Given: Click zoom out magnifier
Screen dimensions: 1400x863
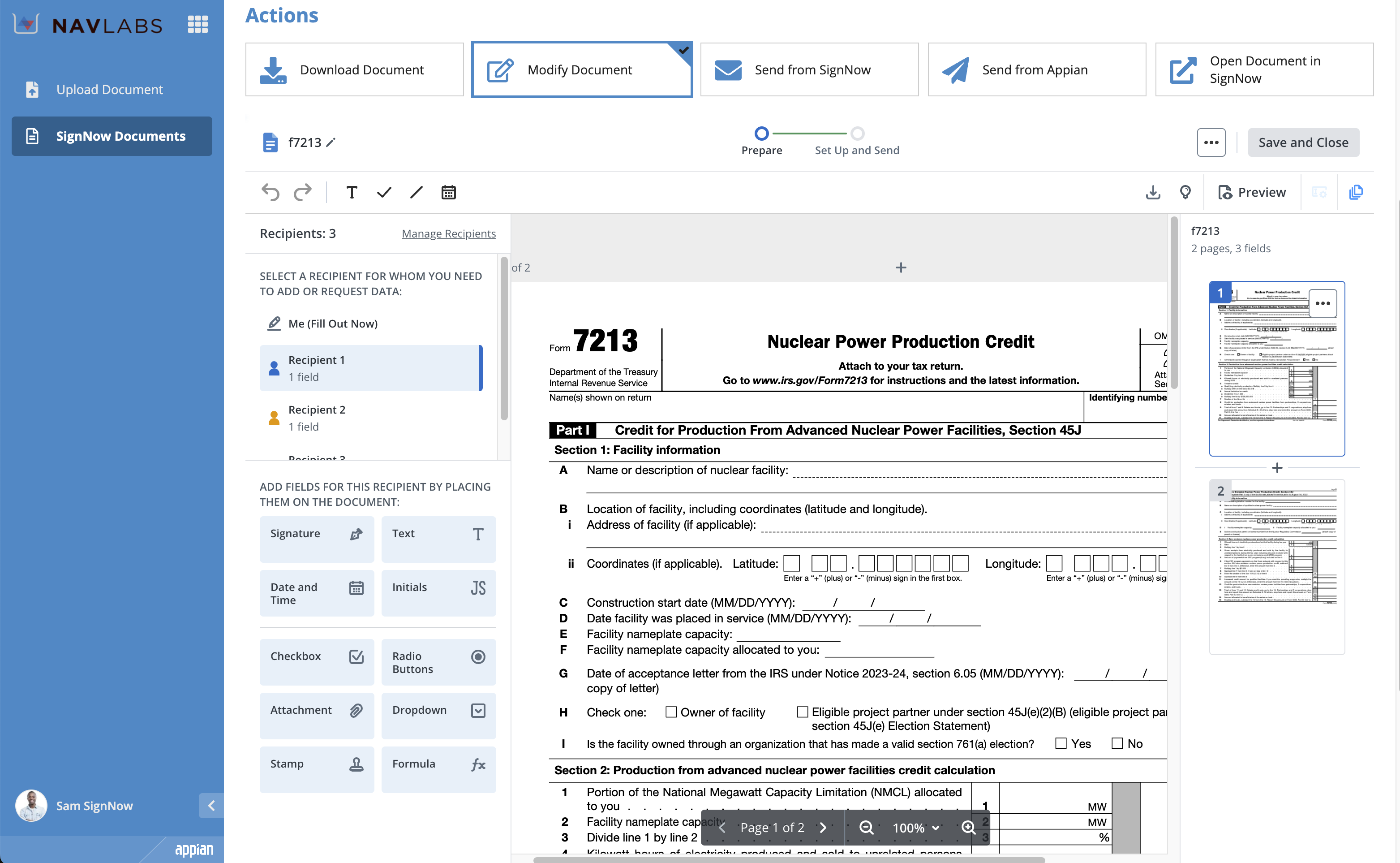Looking at the screenshot, I should point(866,827).
